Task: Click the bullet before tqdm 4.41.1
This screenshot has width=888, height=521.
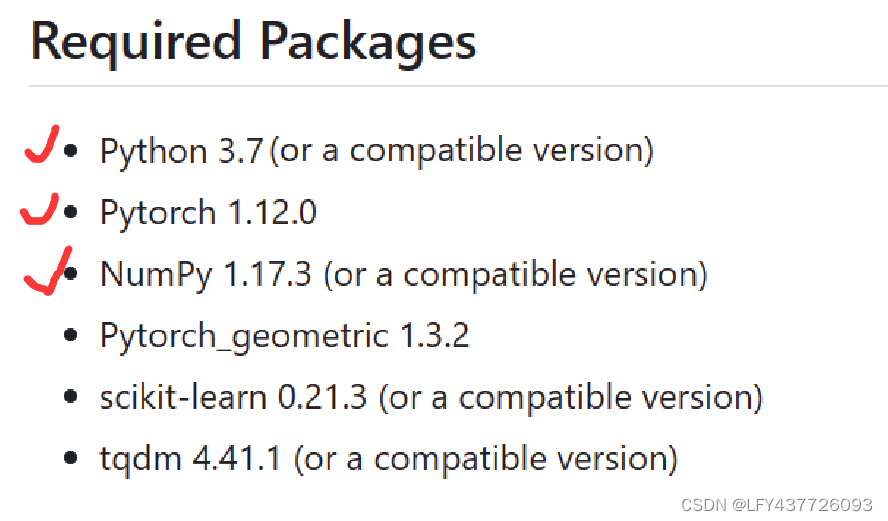Action: pos(70,458)
